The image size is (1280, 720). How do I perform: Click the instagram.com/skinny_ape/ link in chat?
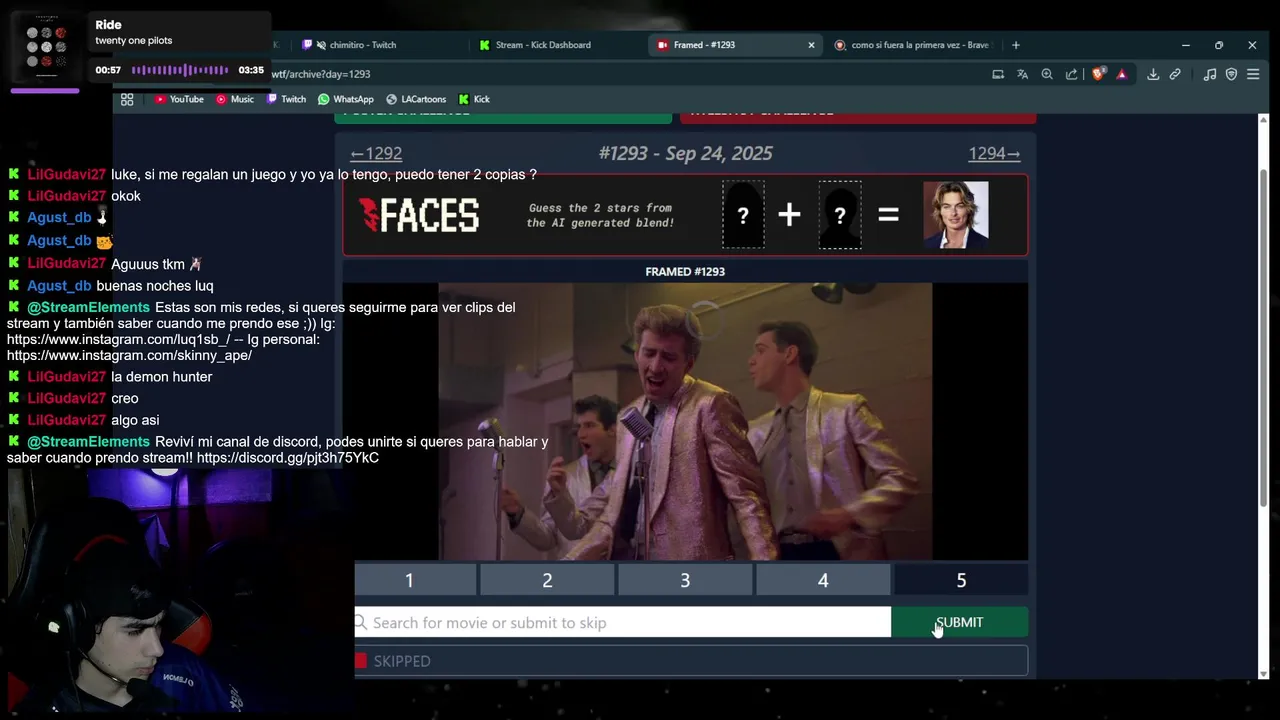(129, 355)
